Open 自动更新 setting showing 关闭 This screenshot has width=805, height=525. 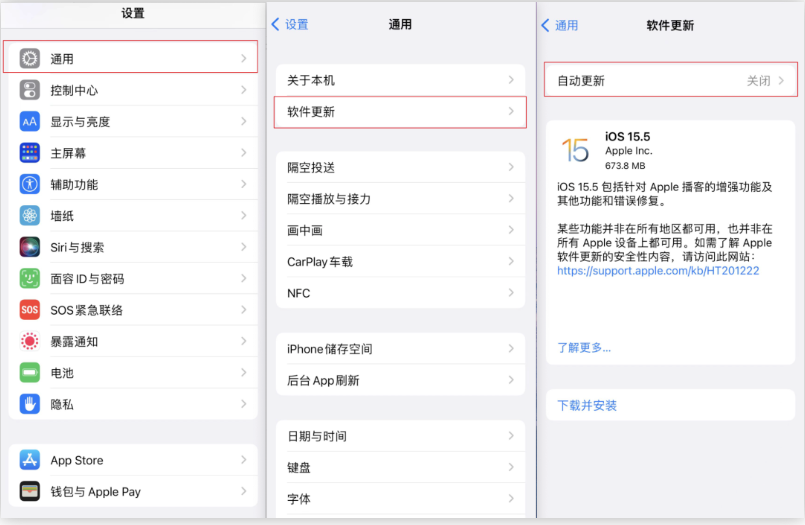point(670,80)
